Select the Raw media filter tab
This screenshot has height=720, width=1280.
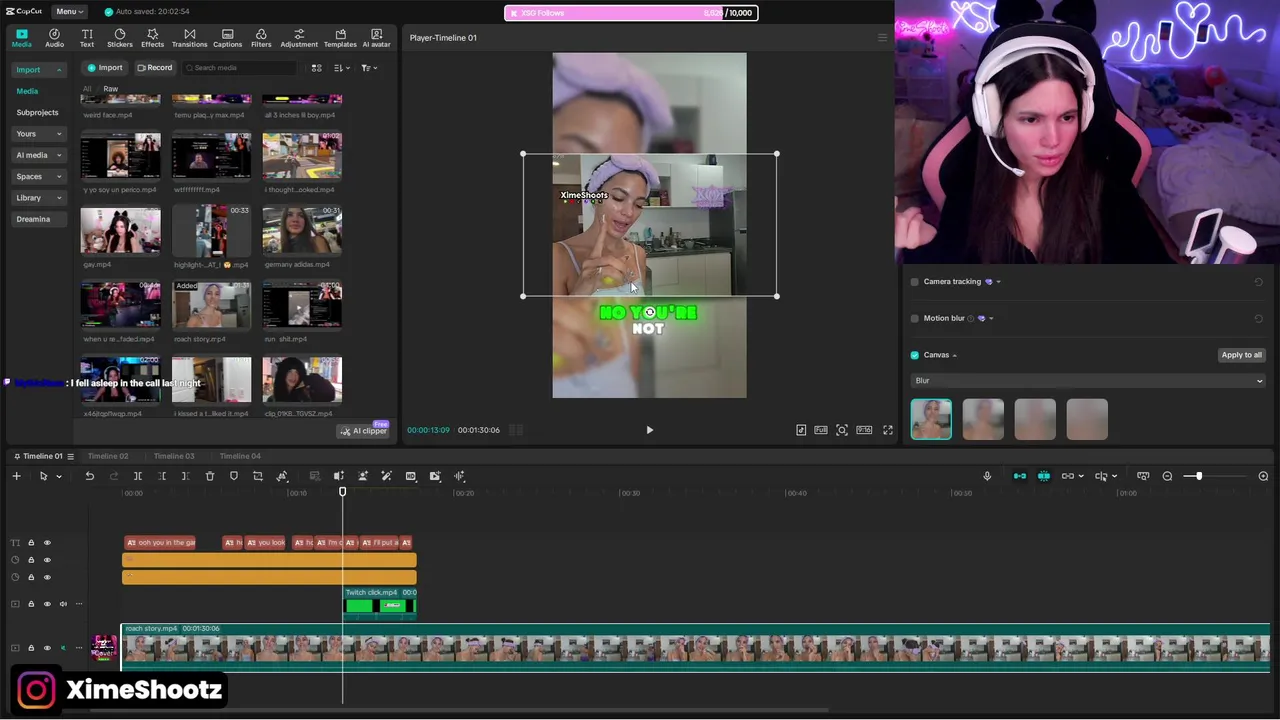[111, 89]
